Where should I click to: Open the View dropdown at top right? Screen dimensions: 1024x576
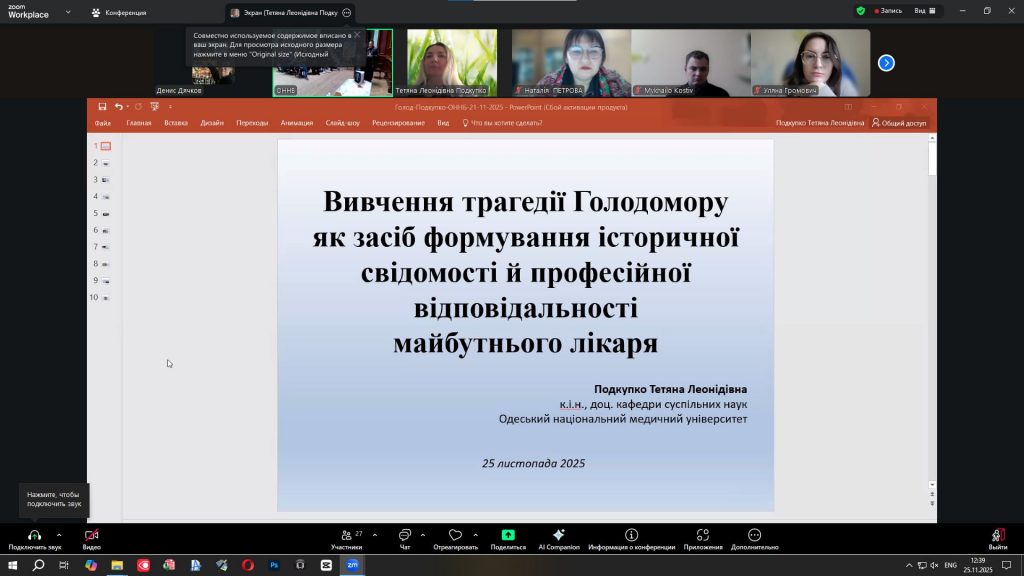pyautogui.click(x=926, y=11)
